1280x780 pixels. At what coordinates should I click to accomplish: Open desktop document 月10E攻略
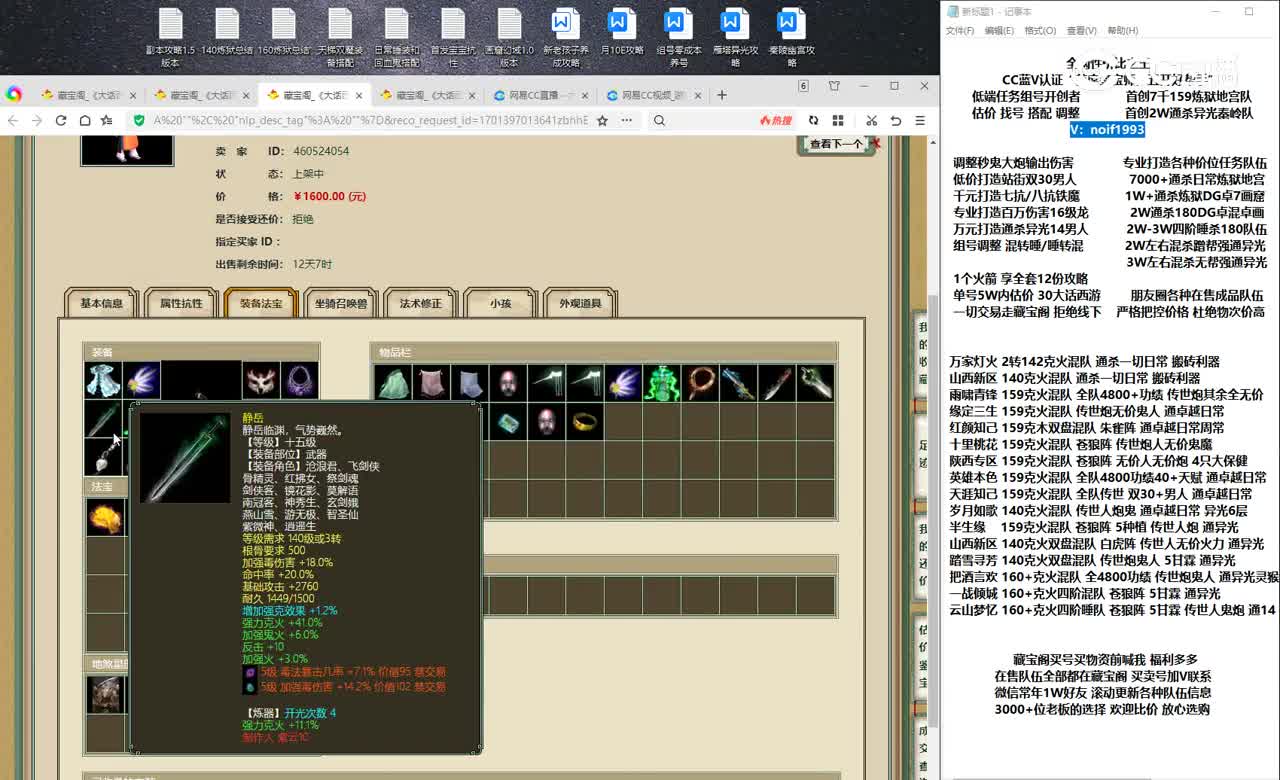(x=621, y=33)
